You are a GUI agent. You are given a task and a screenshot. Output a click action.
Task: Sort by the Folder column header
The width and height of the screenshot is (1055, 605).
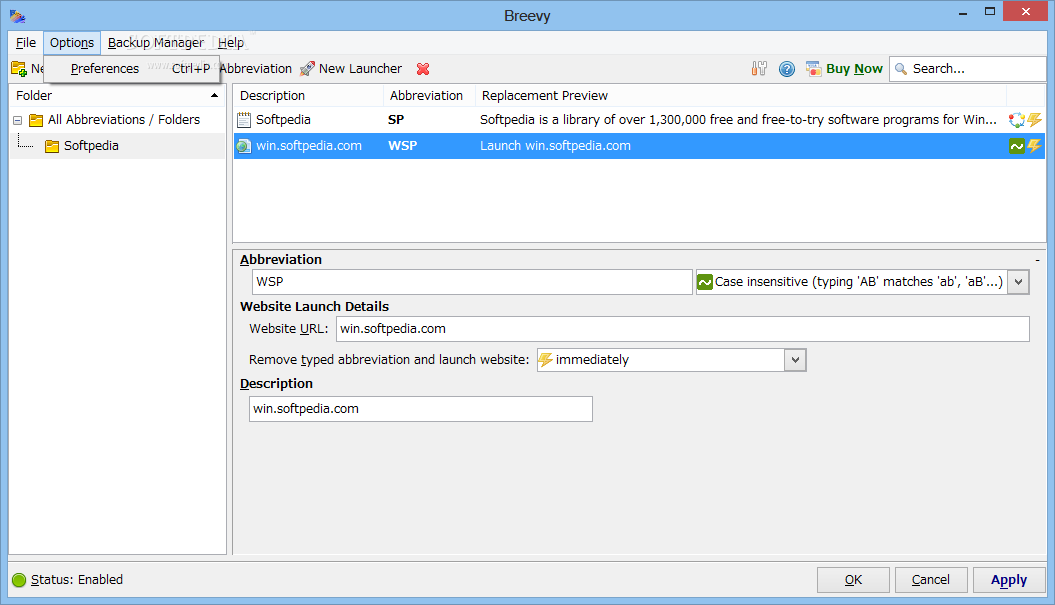point(117,96)
